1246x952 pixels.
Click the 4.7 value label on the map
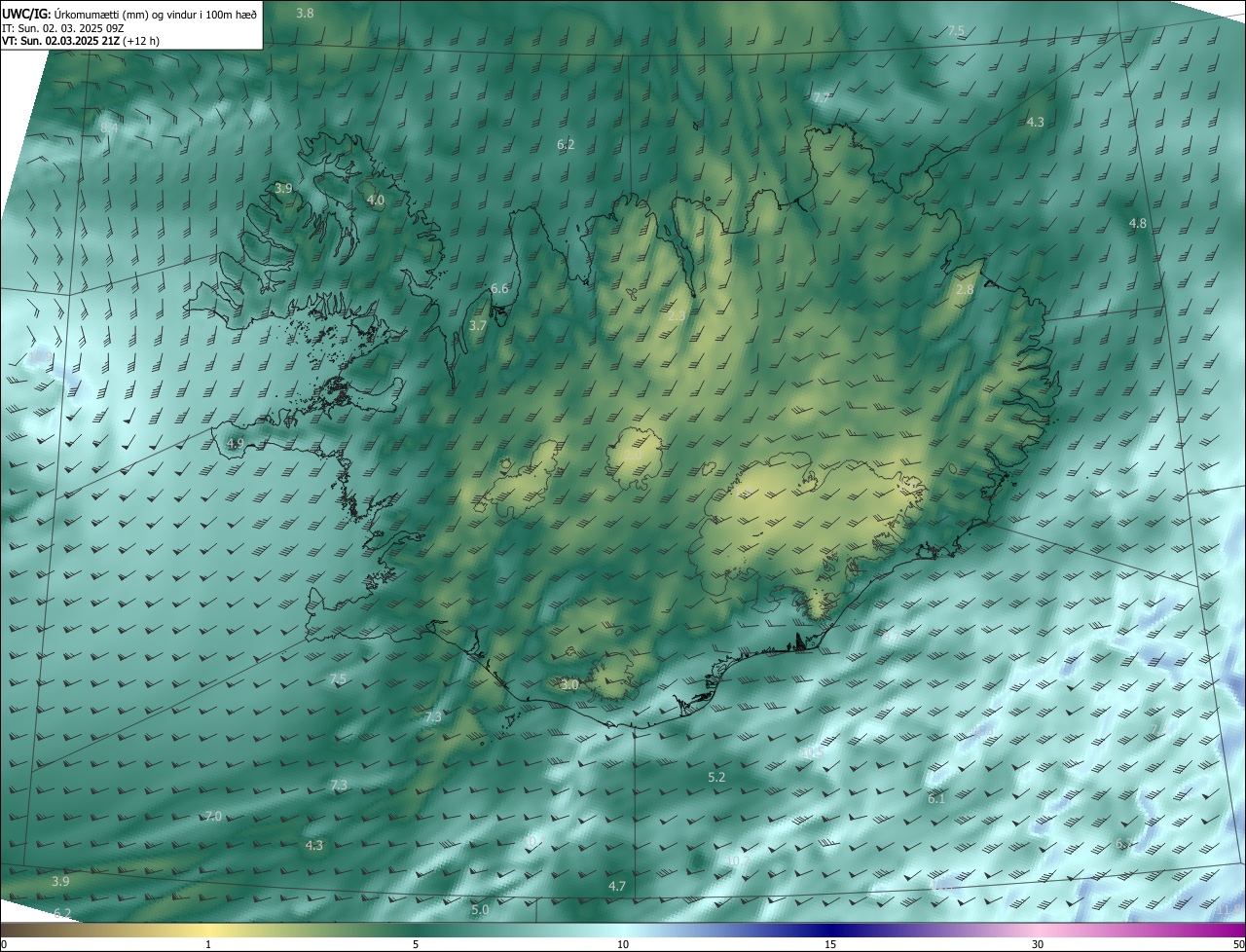tap(616, 886)
